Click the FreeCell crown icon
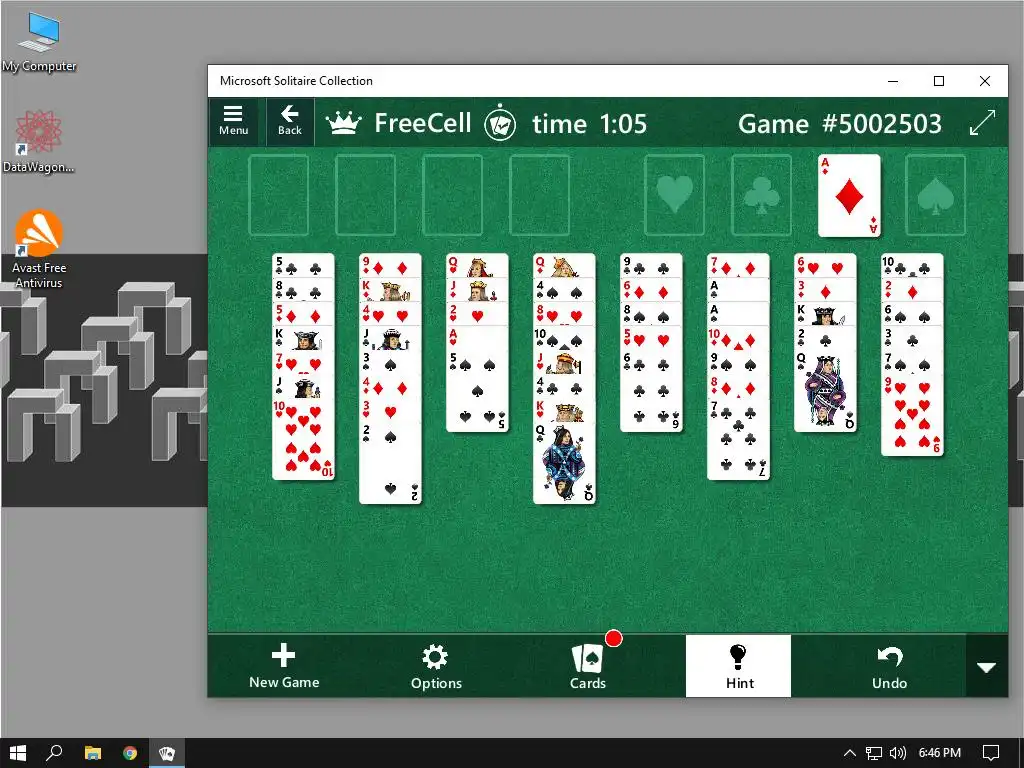The height and width of the screenshot is (768, 1024). 344,123
